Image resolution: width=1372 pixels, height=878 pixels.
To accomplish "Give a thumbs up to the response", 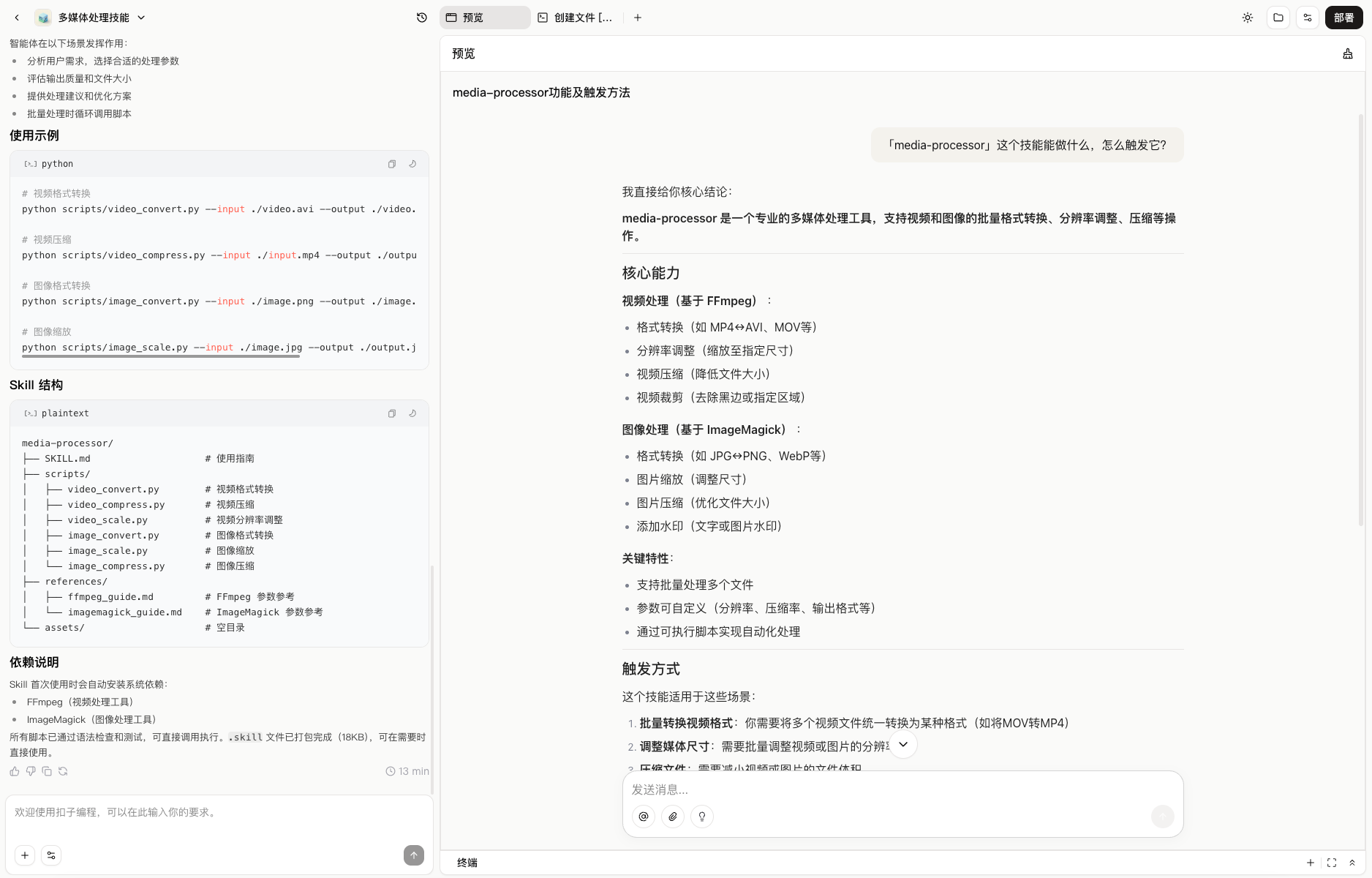I will (14, 771).
